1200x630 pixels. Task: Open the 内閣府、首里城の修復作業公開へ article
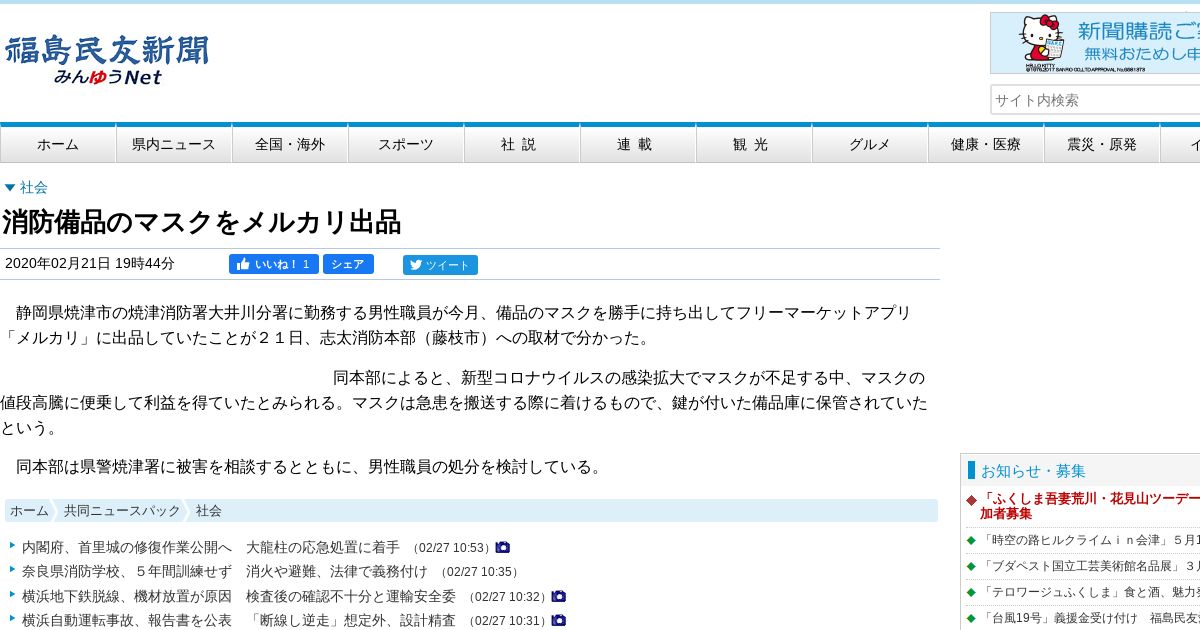(x=211, y=547)
